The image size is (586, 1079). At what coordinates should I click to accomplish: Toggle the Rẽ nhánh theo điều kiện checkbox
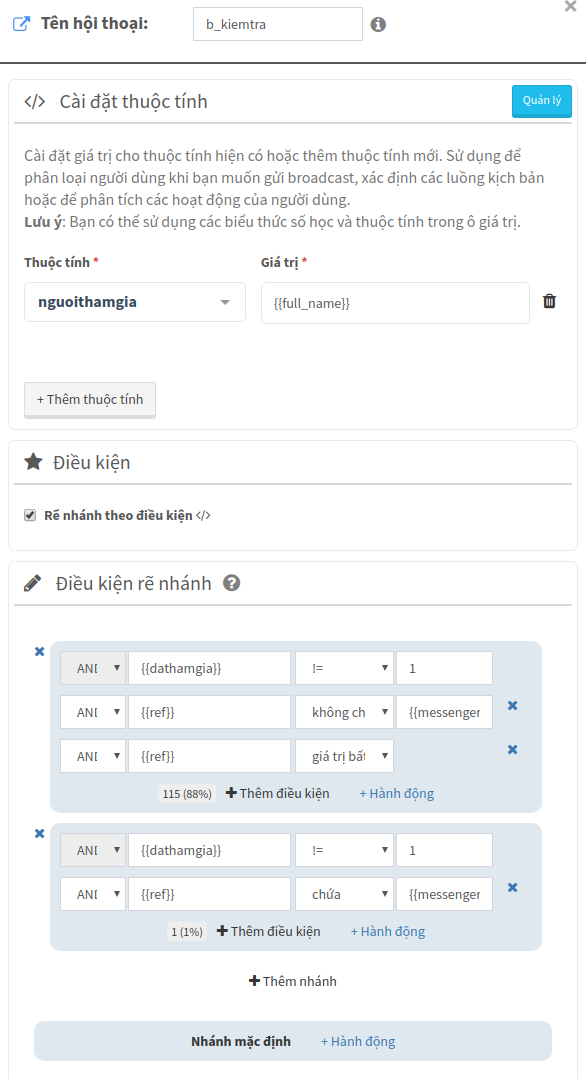(30, 515)
